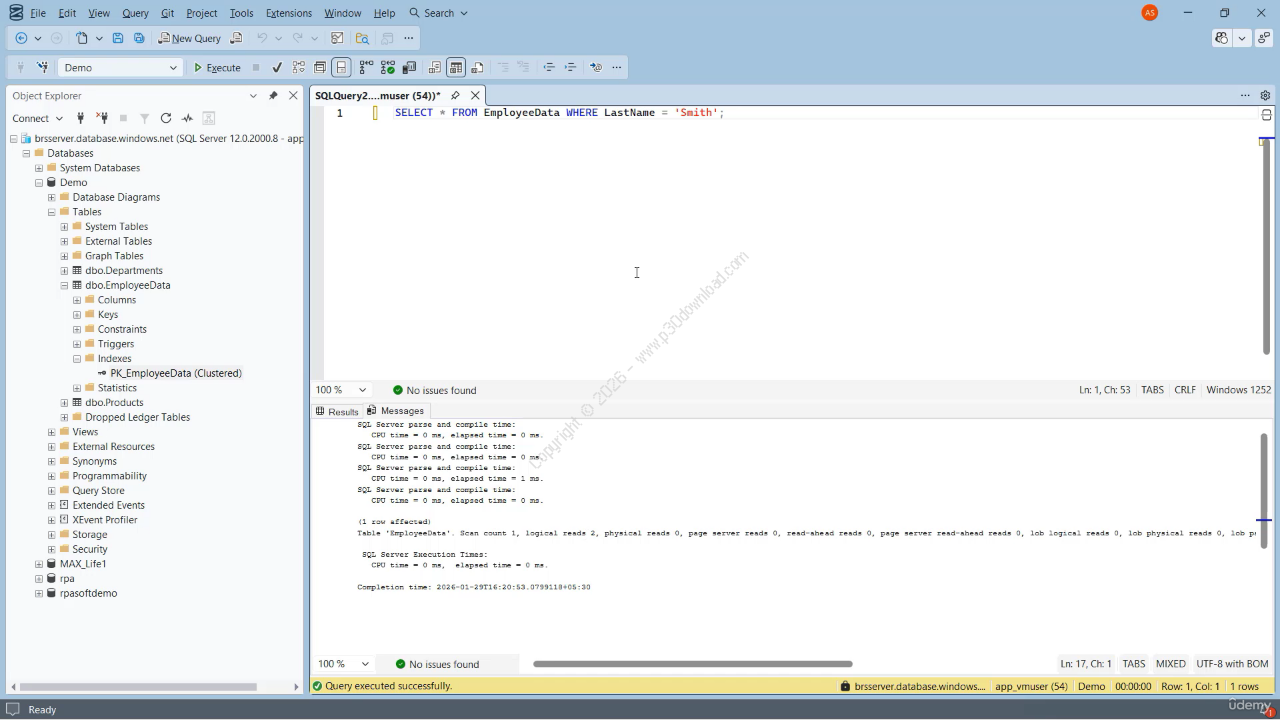Refresh the Object Explorer tree
This screenshot has width=1280, height=720.
(x=166, y=118)
